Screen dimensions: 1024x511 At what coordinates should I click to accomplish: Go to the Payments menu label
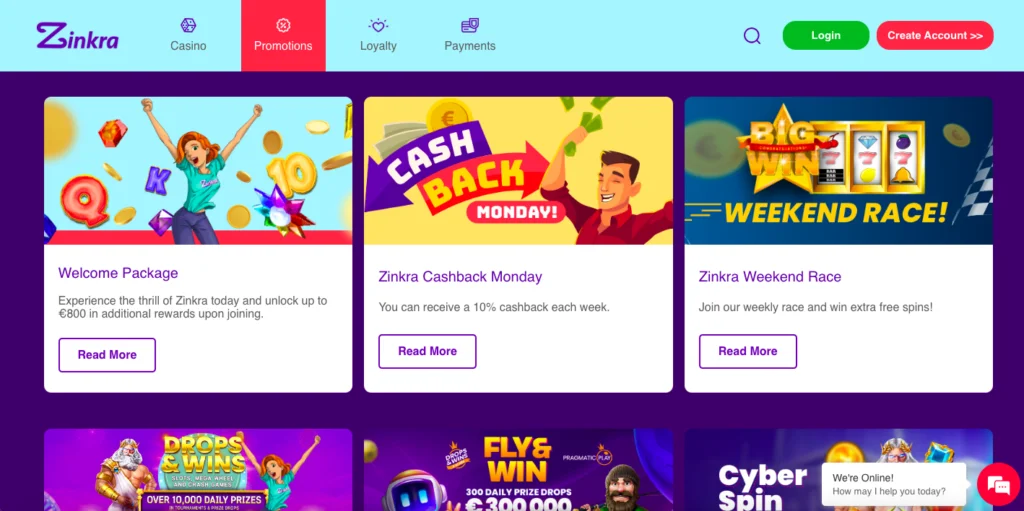[x=470, y=46]
